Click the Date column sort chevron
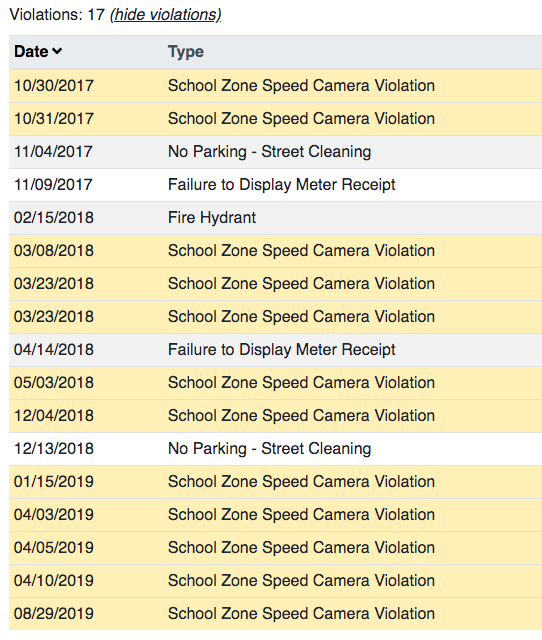 [x=57, y=51]
